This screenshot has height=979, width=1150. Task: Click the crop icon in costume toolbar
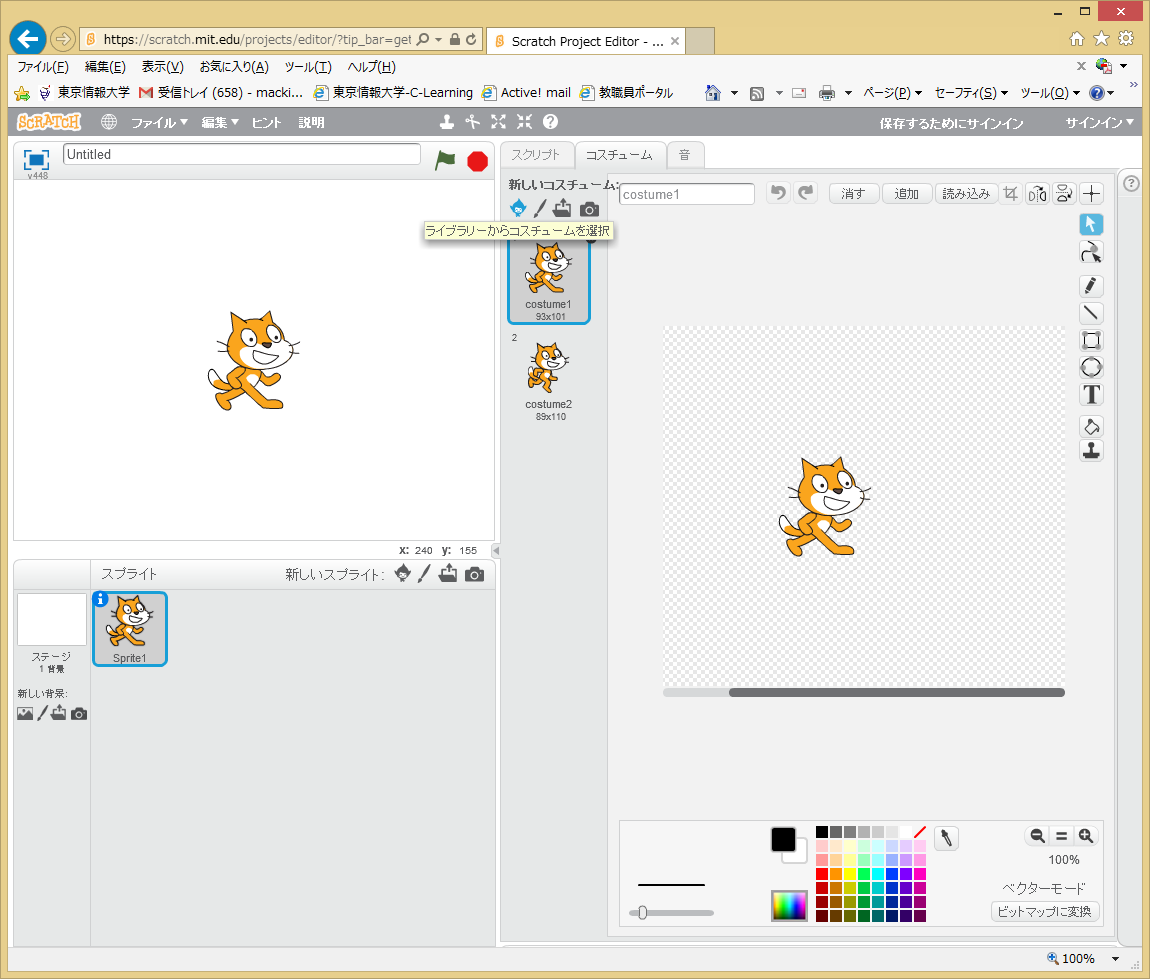(x=1011, y=194)
